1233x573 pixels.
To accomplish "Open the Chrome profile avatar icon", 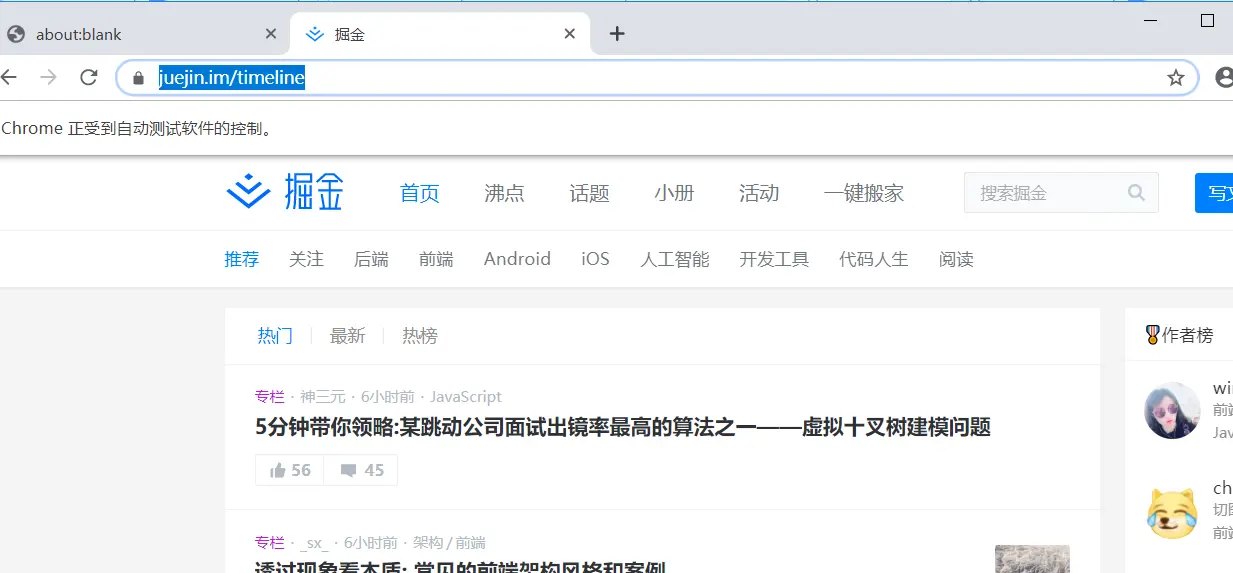I will 1224,77.
